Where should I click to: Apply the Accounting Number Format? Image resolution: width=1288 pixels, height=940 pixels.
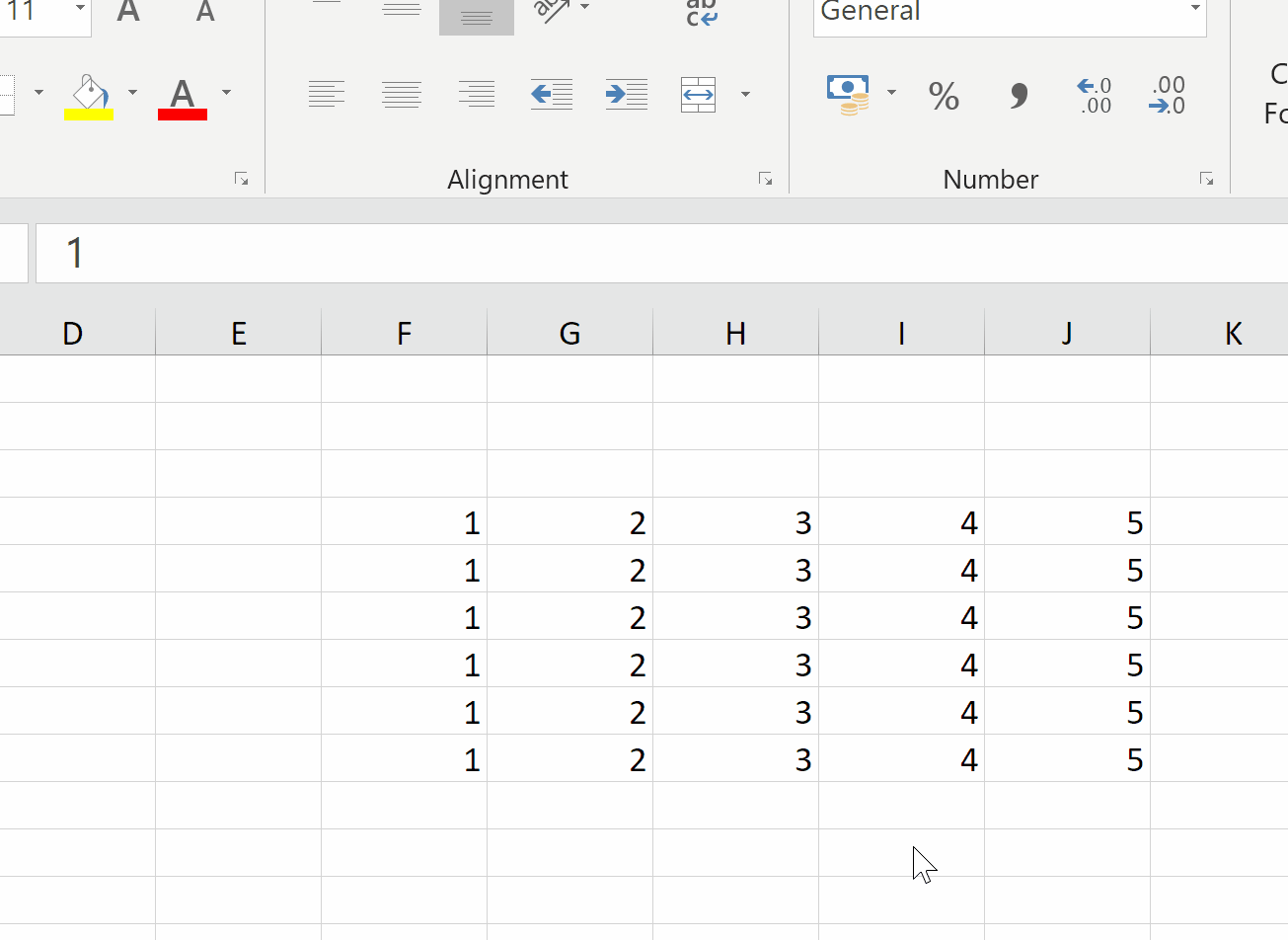pos(849,94)
